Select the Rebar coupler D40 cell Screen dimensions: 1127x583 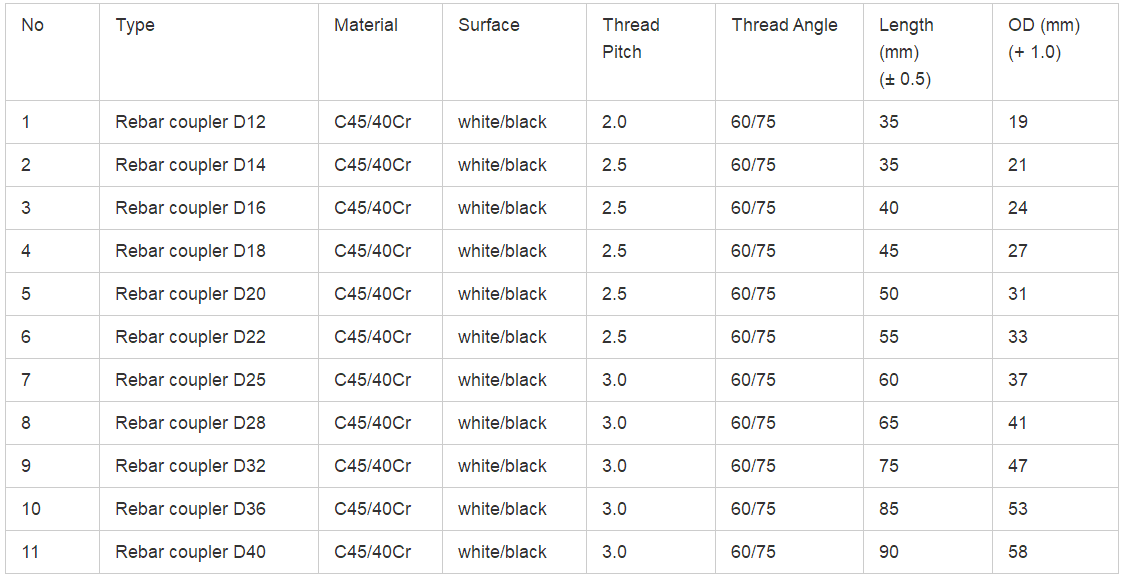tap(208, 552)
